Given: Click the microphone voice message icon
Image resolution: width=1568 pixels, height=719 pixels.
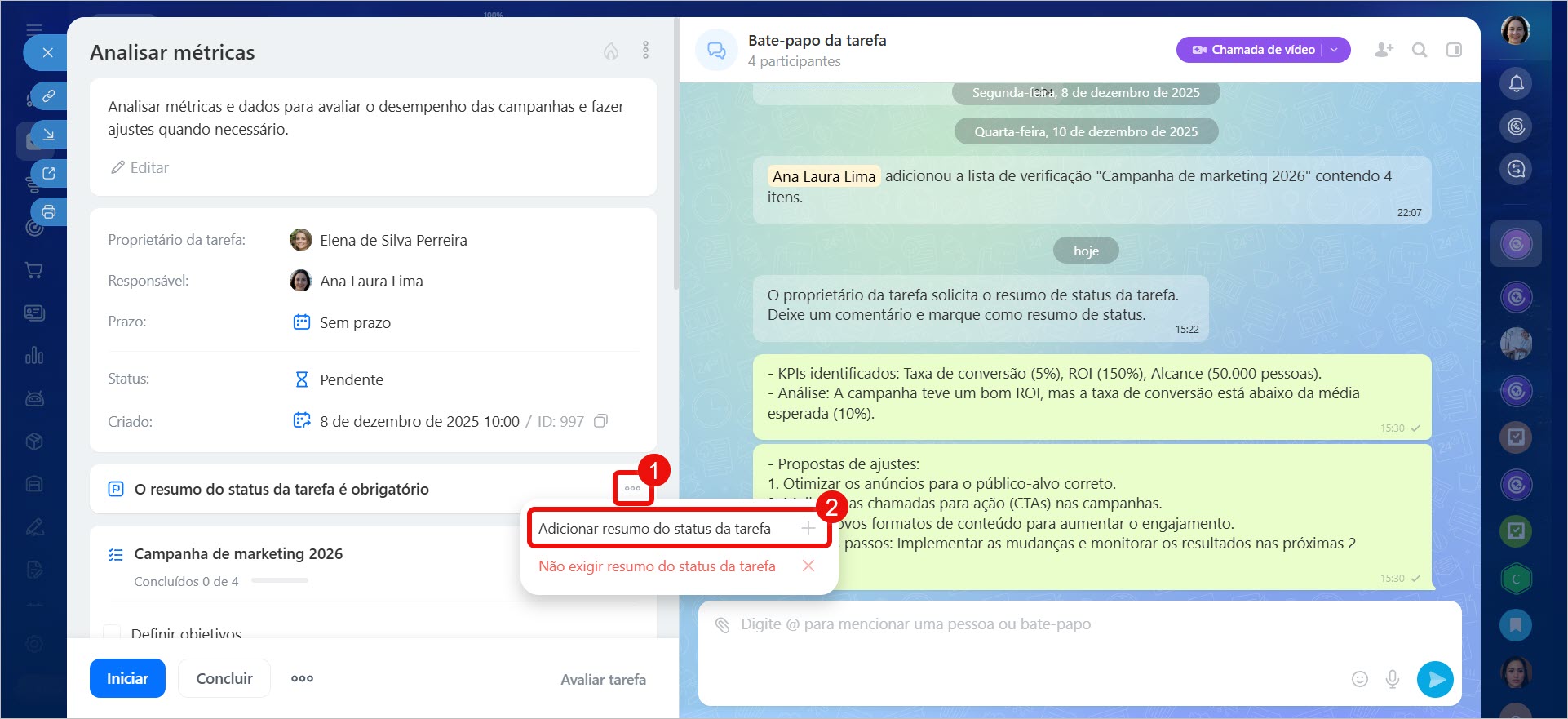Looking at the screenshot, I should click(1393, 679).
